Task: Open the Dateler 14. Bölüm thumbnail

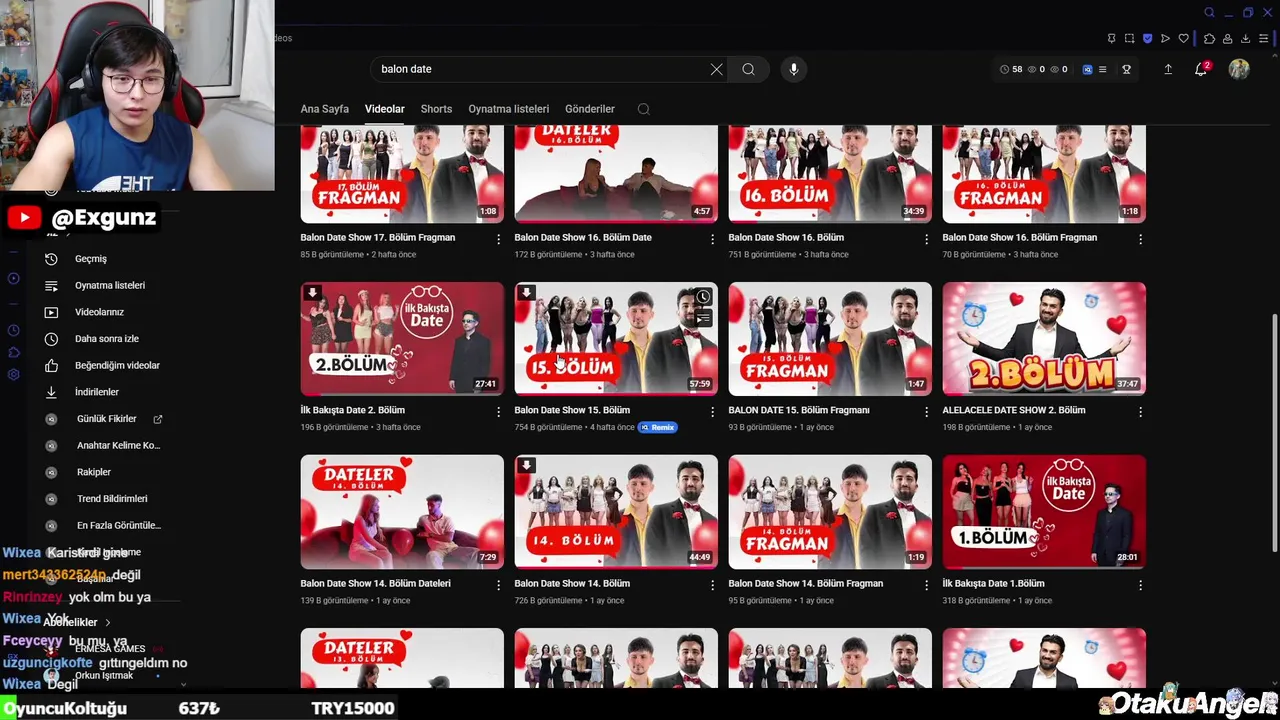Action: click(x=402, y=512)
